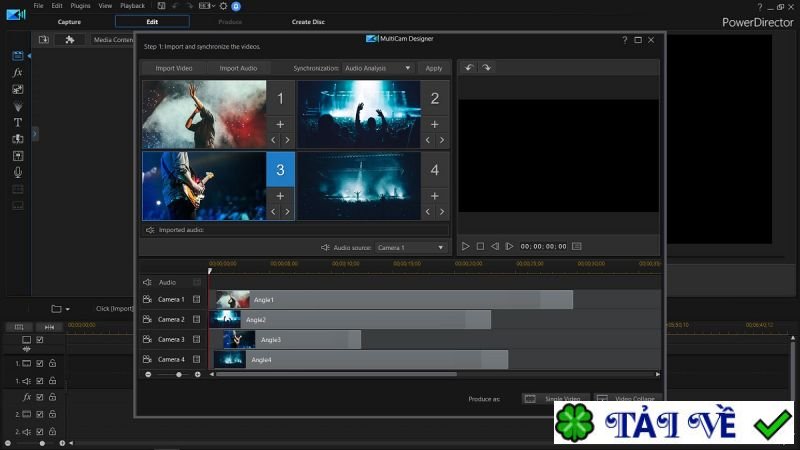Open the Title Room (T icon)

pyautogui.click(x=17, y=122)
